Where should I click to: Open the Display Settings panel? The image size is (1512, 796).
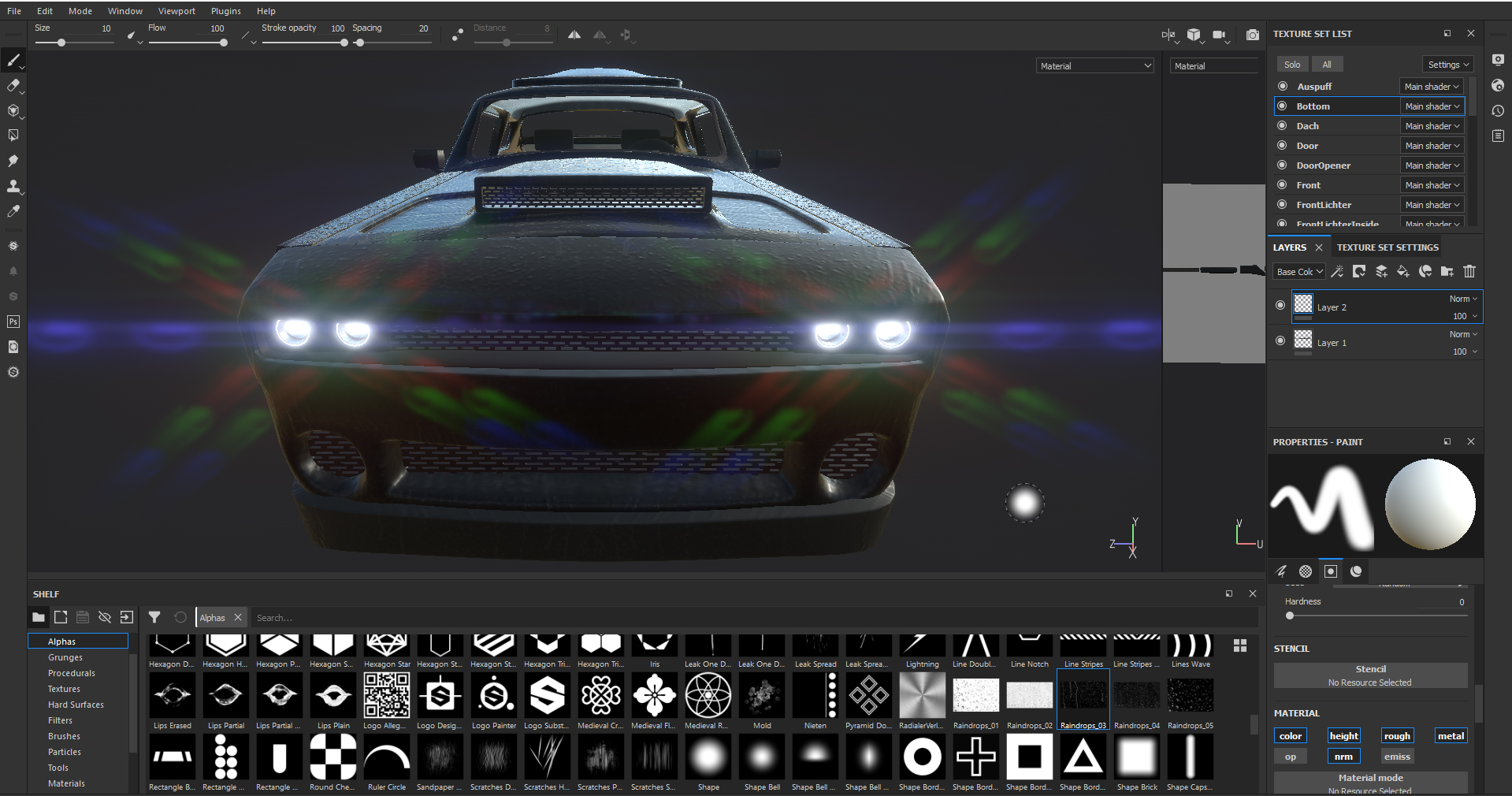[1498, 60]
